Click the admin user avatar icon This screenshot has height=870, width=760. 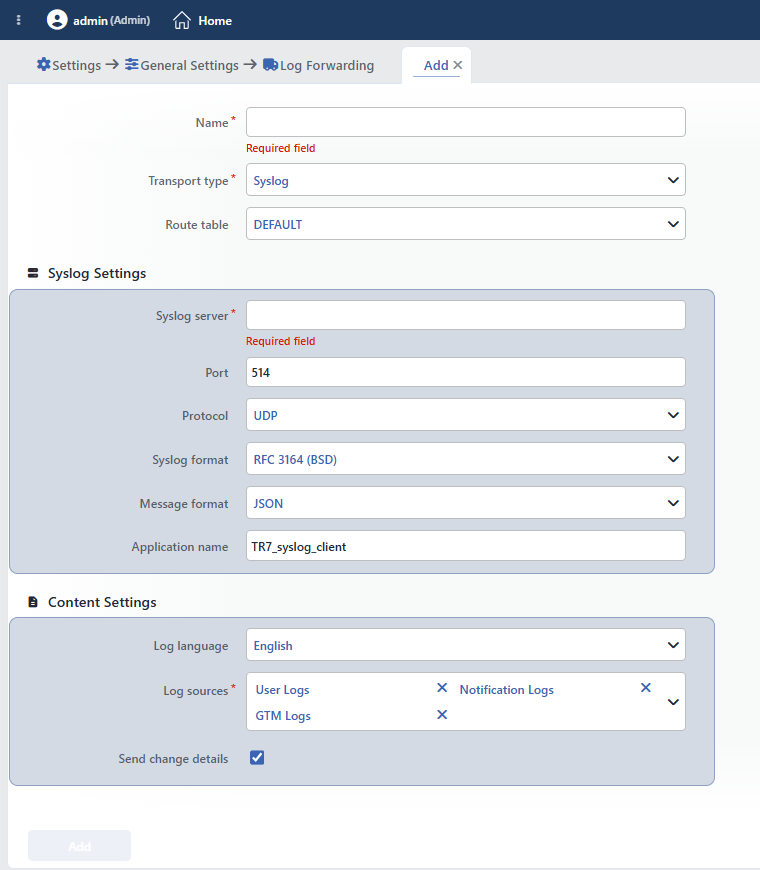[57, 20]
